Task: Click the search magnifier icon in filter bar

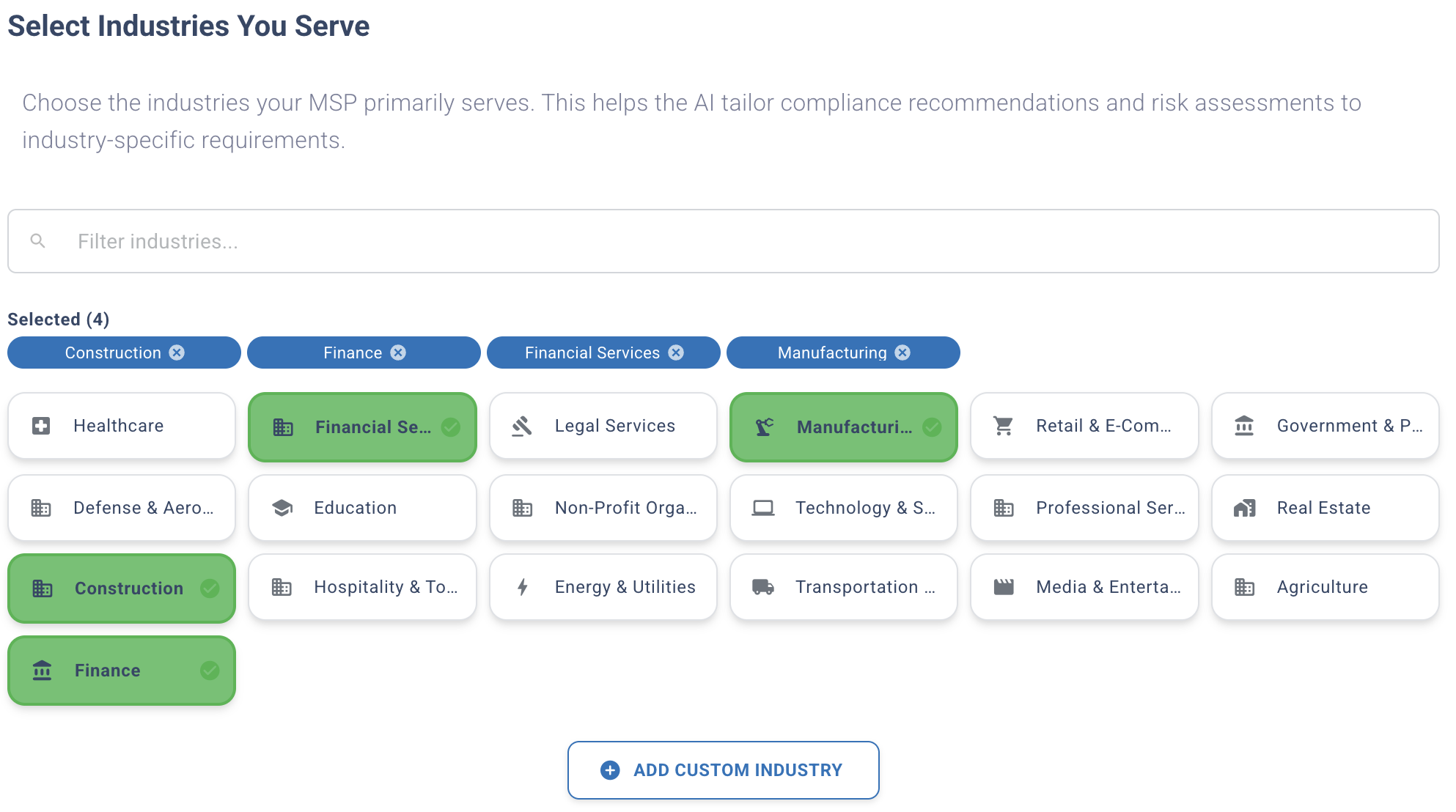Action: tap(38, 240)
